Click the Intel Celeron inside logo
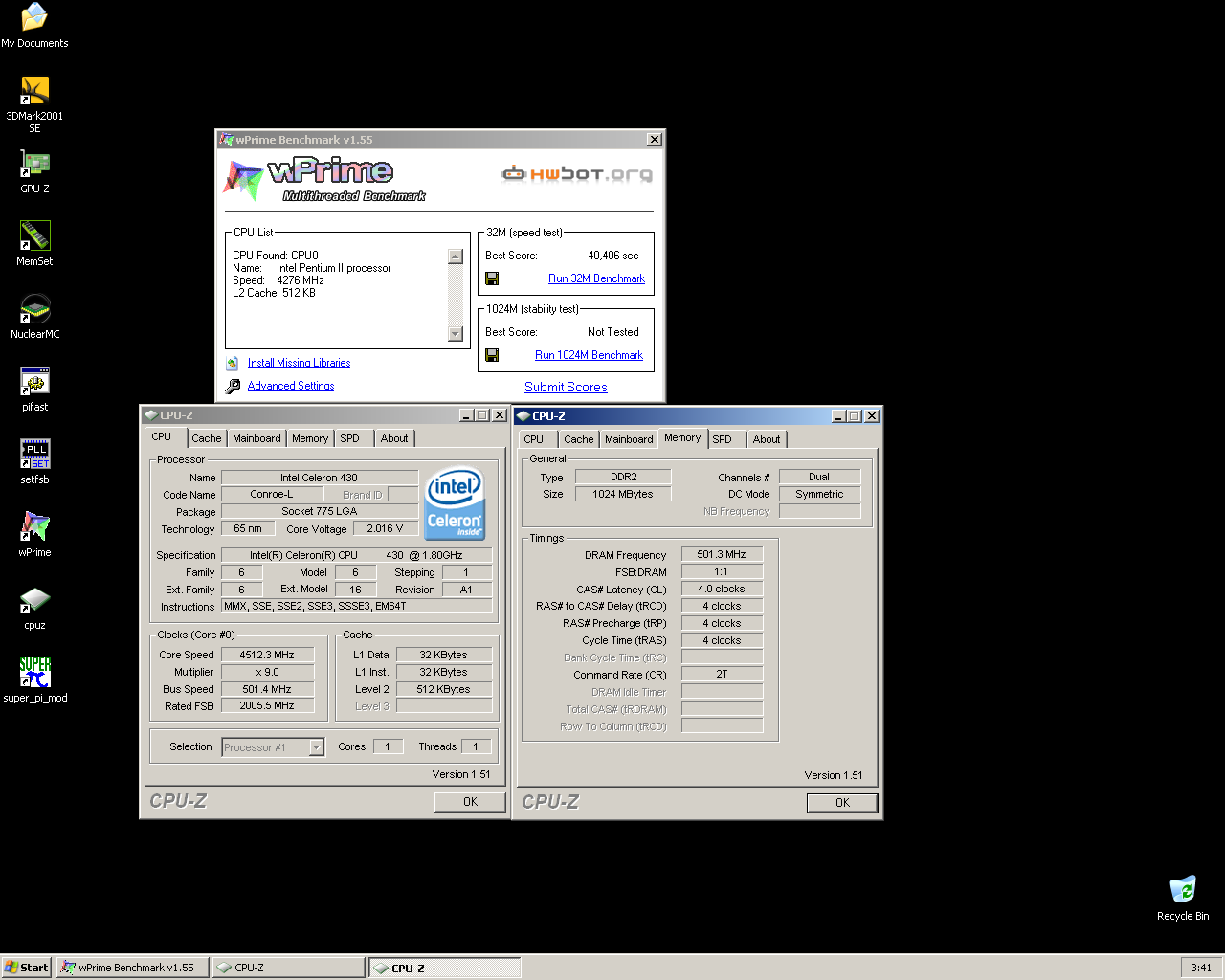1225x980 pixels. pos(455,503)
